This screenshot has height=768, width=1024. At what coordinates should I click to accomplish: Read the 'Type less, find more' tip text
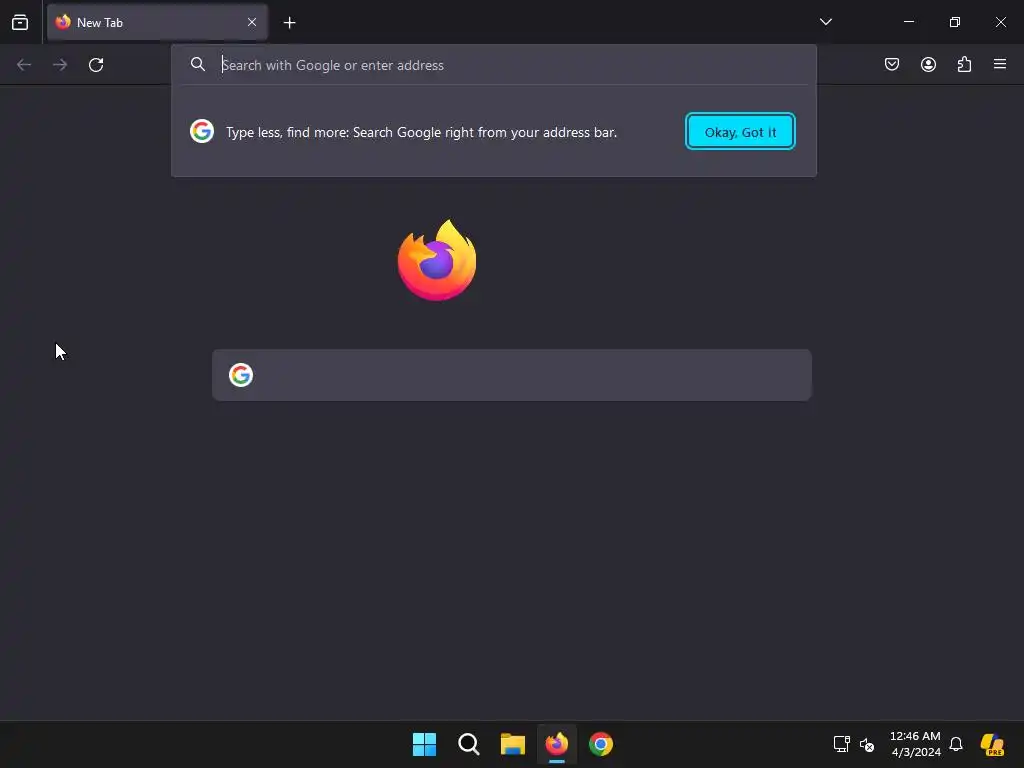tap(421, 132)
